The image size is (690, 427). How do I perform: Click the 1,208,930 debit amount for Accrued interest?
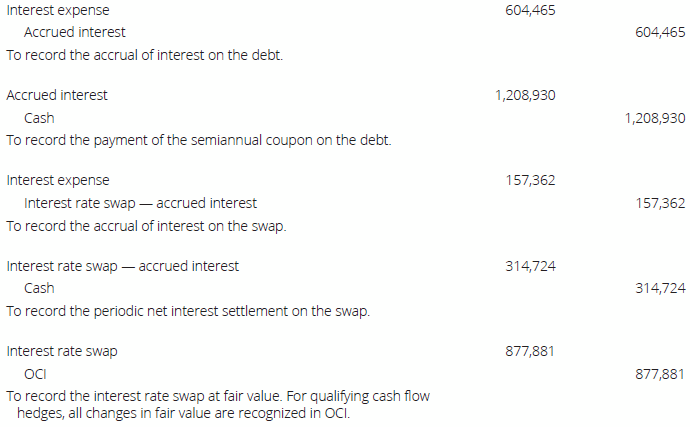pyautogui.click(x=525, y=96)
